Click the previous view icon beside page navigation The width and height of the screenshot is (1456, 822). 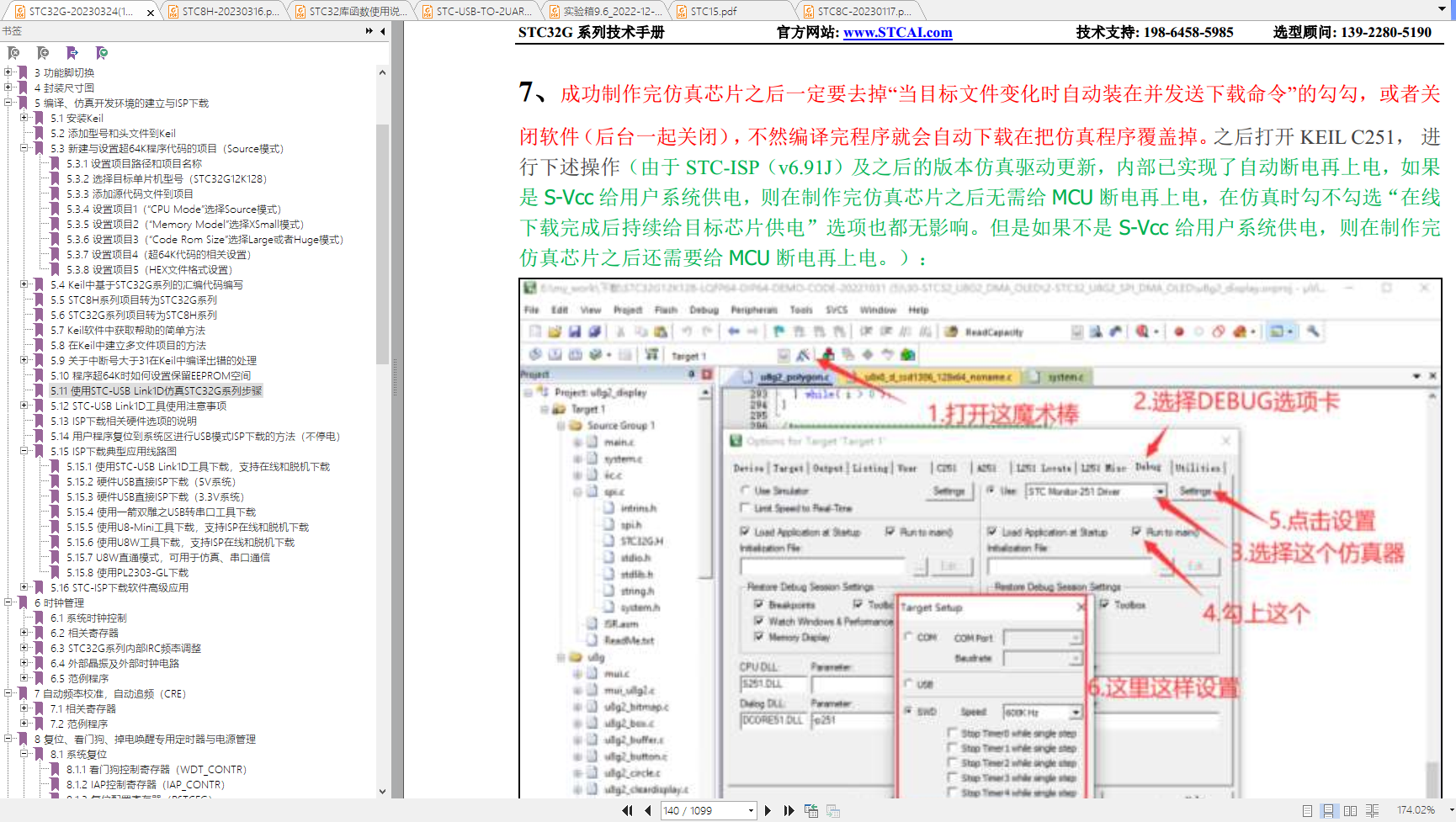811,810
